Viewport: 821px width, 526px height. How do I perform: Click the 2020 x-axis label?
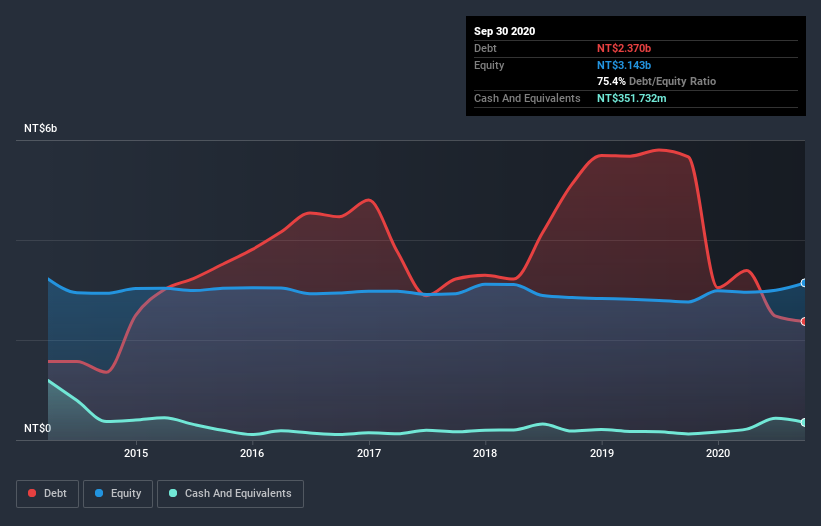pos(718,453)
